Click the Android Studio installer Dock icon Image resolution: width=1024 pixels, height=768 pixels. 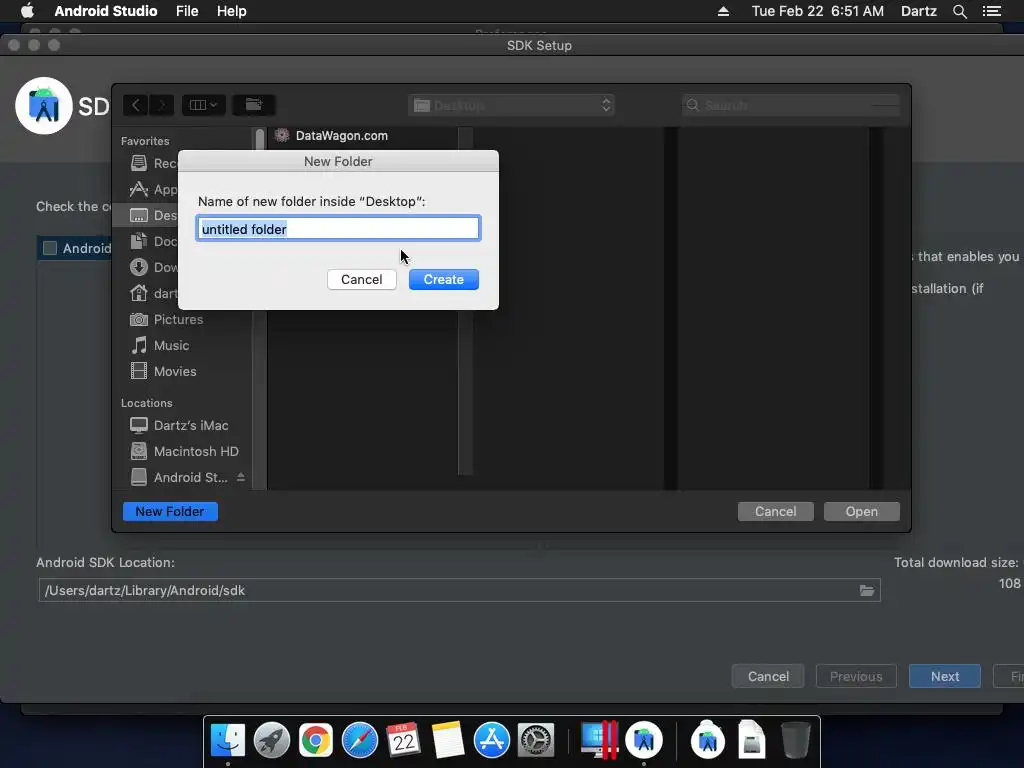(x=707, y=741)
